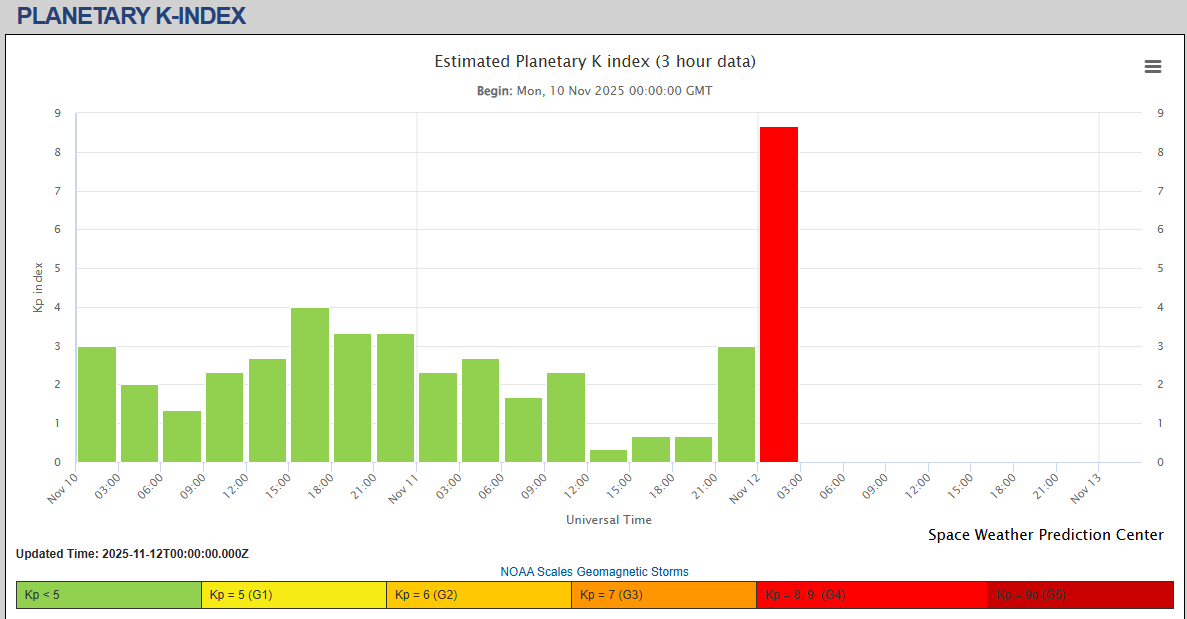The image size is (1187, 619).
Task: Click the Nov 11 x-axis date label
Action: point(403,489)
